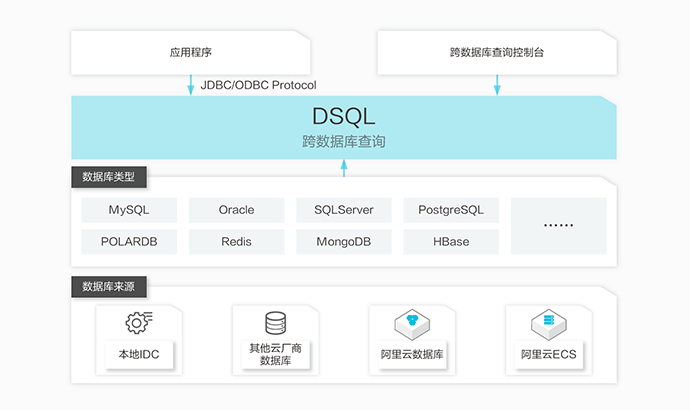This screenshot has width=690, height=410.
Task: Click the 跨数据库查询 subtitle under DSQL
Action: click(x=344, y=142)
